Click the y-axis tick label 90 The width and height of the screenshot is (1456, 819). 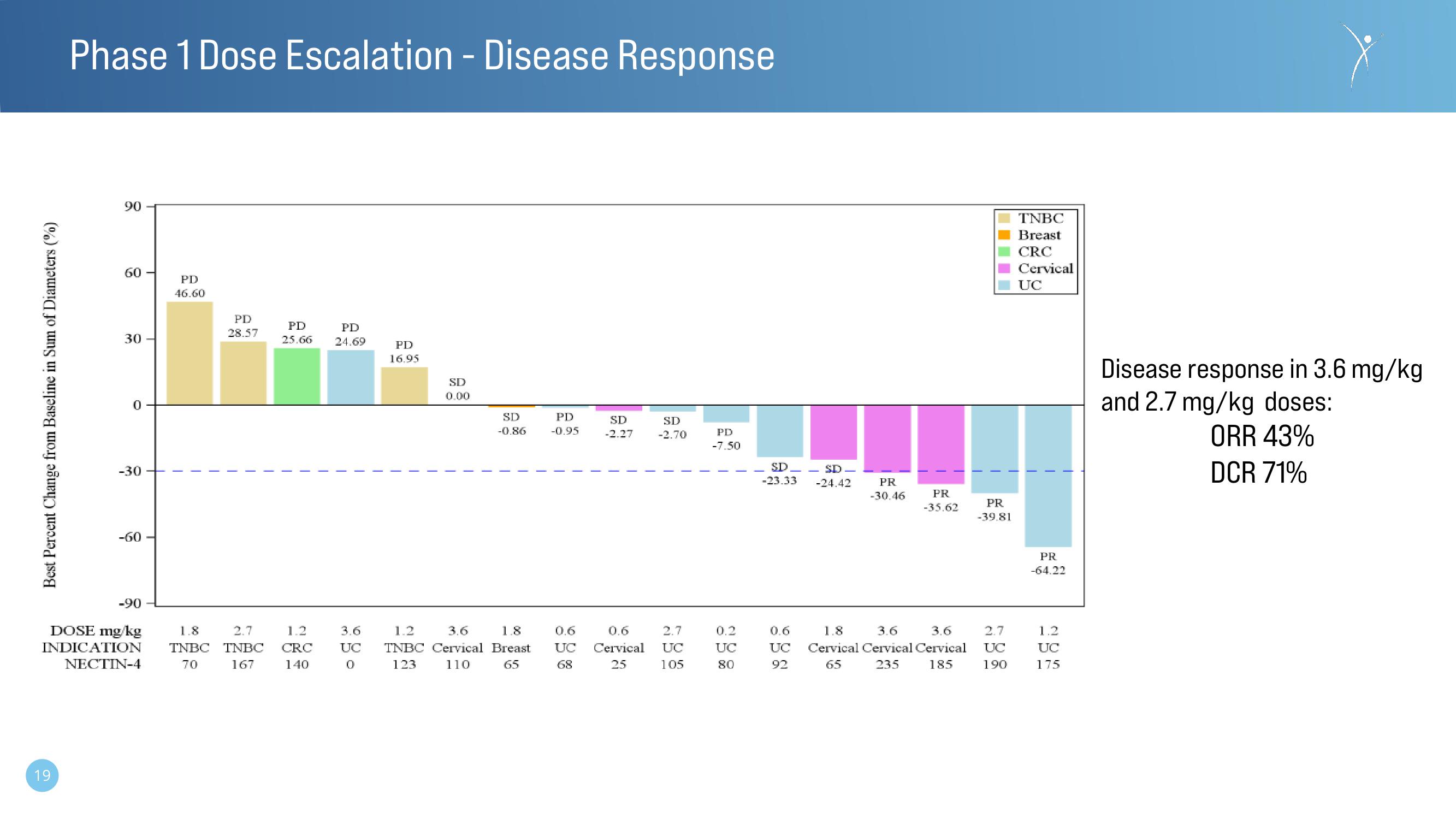tap(133, 206)
